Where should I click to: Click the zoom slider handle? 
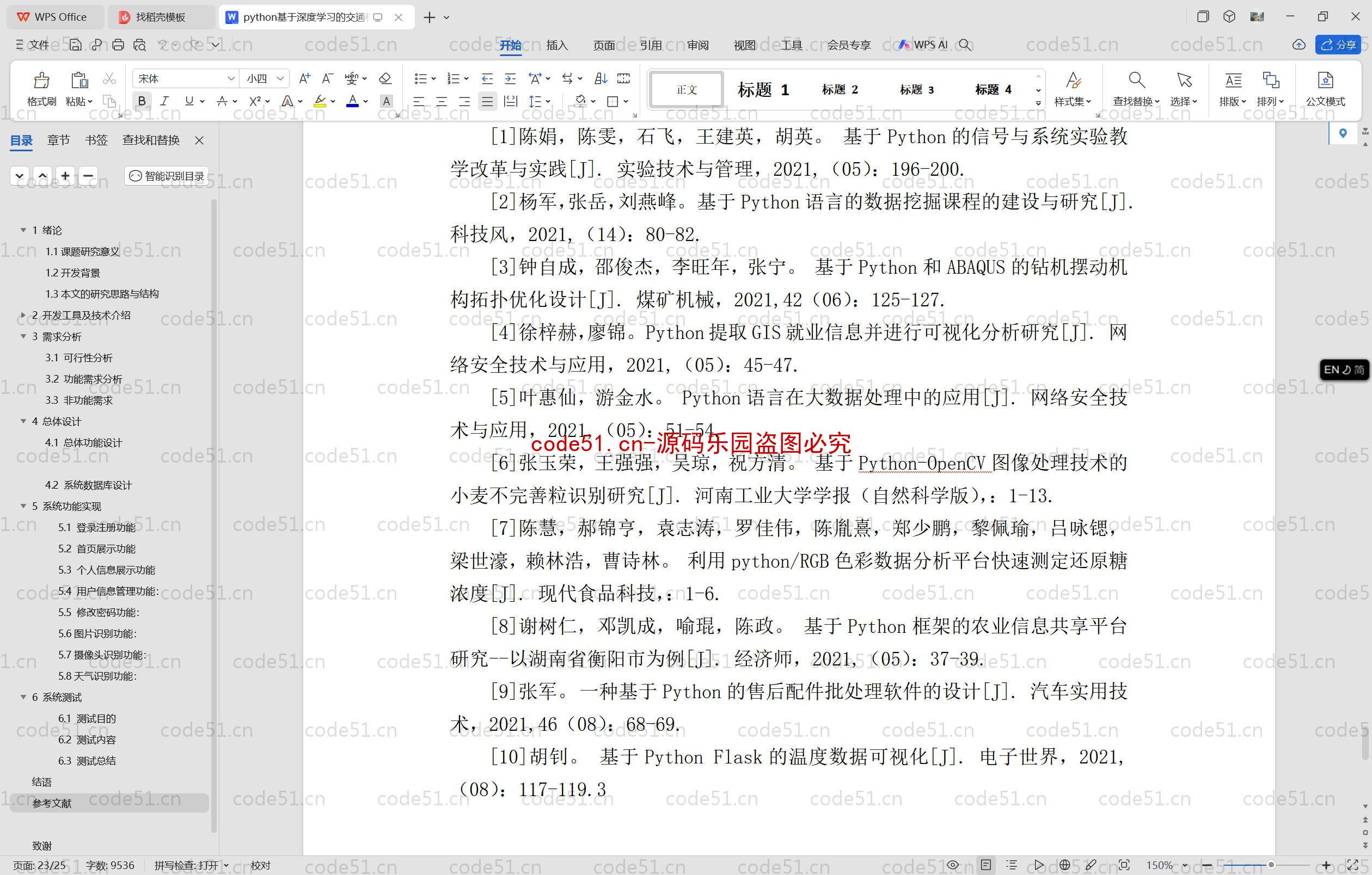1271,865
